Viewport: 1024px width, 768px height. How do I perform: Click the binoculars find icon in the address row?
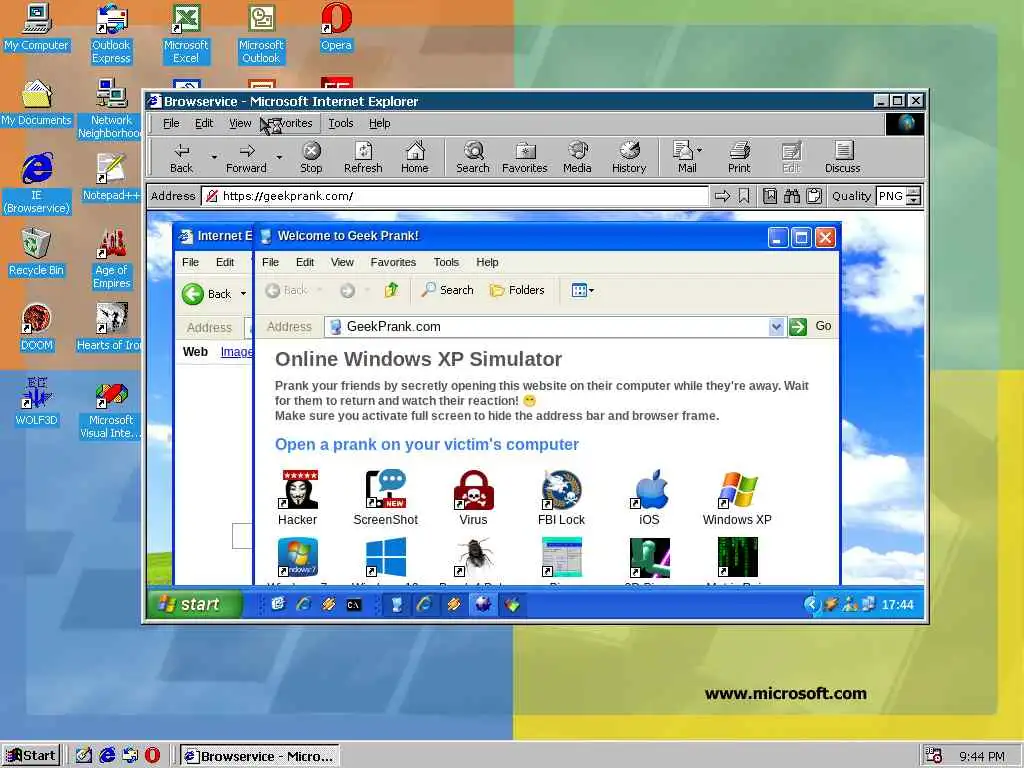792,196
